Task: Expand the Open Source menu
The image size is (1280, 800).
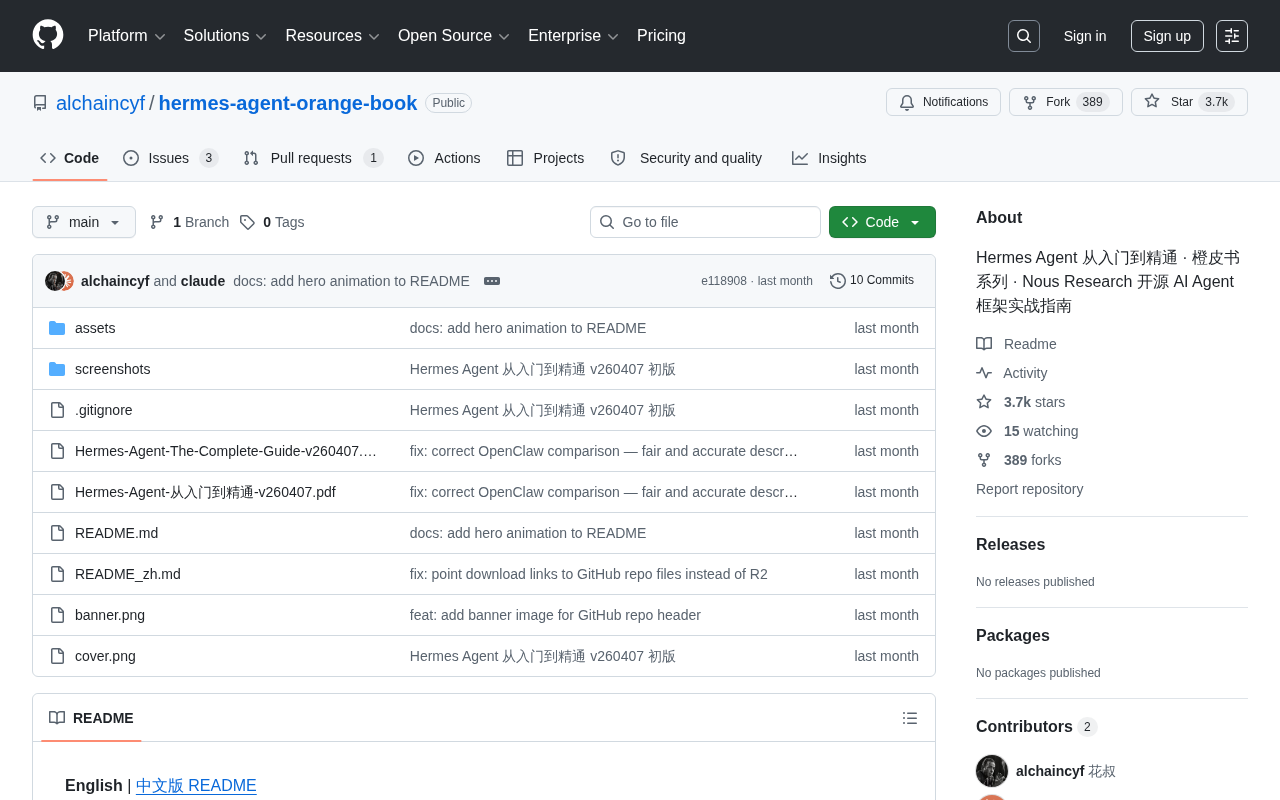Action: click(x=454, y=36)
